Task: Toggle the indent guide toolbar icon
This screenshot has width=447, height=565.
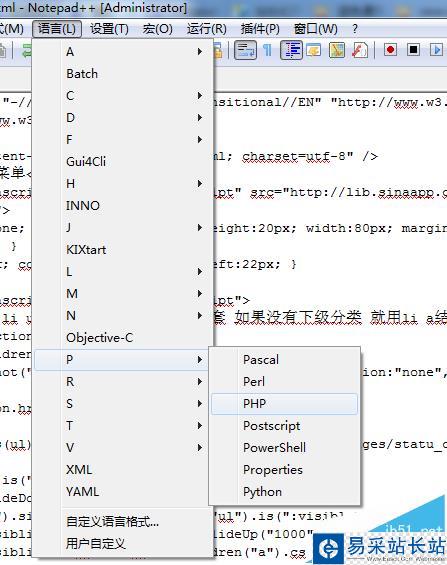Action: (291, 50)
